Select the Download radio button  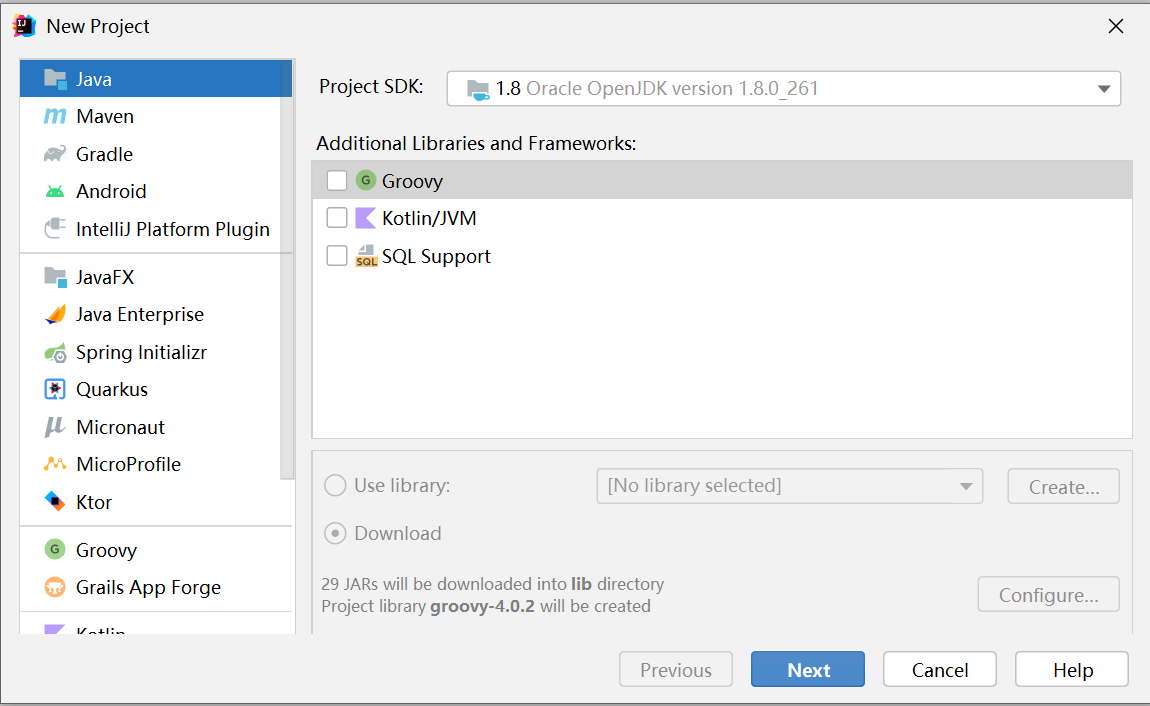336,534
